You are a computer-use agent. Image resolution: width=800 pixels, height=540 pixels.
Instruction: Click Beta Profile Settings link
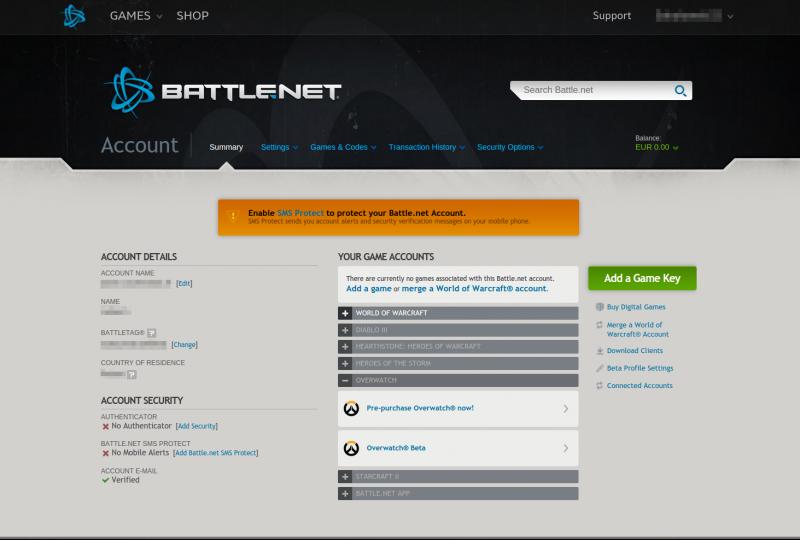pyautogui.click(x=640, y=368)
